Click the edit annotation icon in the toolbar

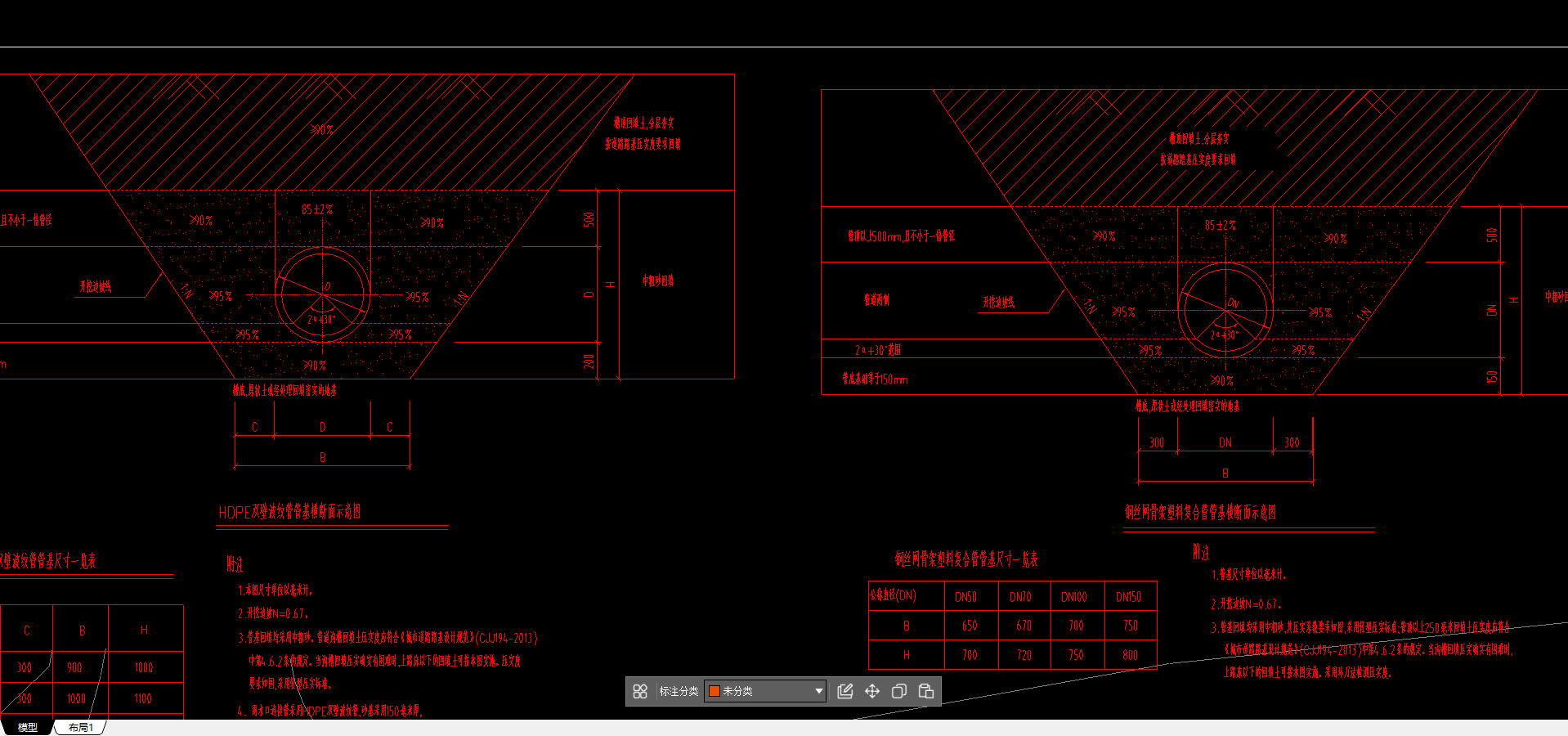845,691
